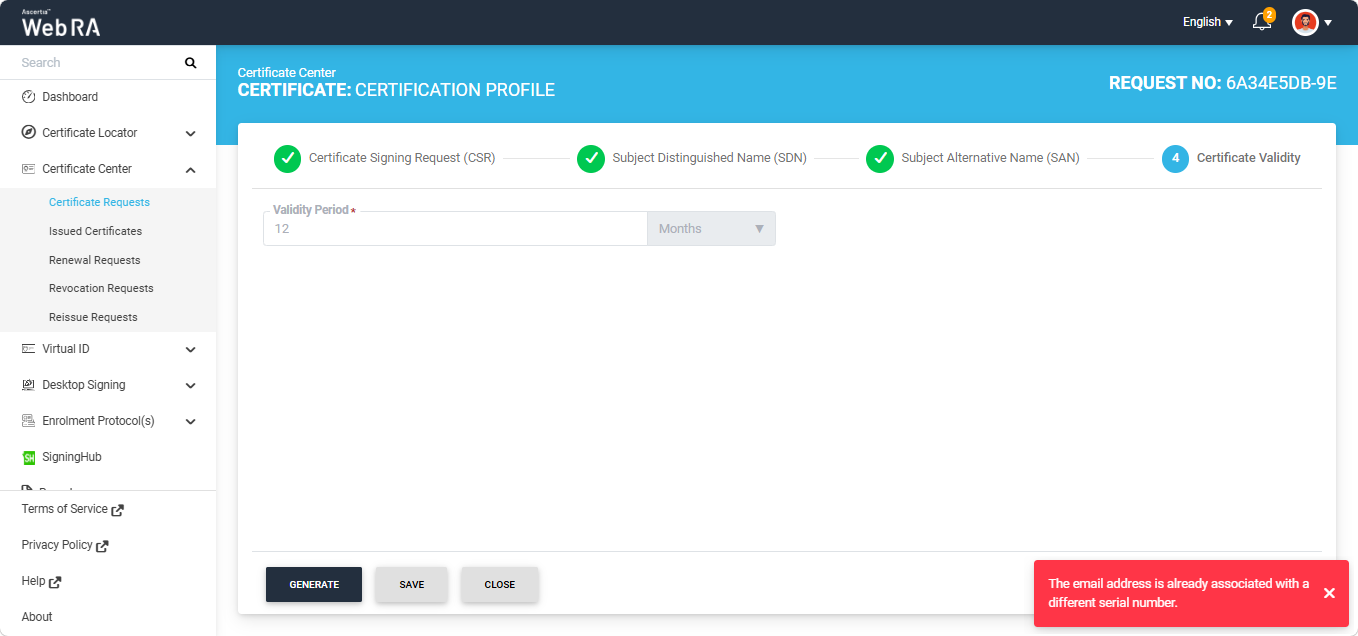
Task: Click the Certificate Locator compass icon
Action: coord(29,133)
